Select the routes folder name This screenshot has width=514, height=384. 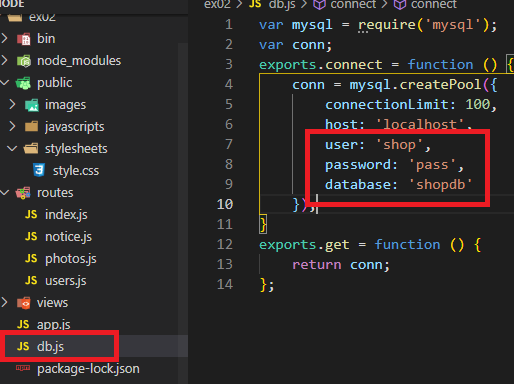[55, 193]
